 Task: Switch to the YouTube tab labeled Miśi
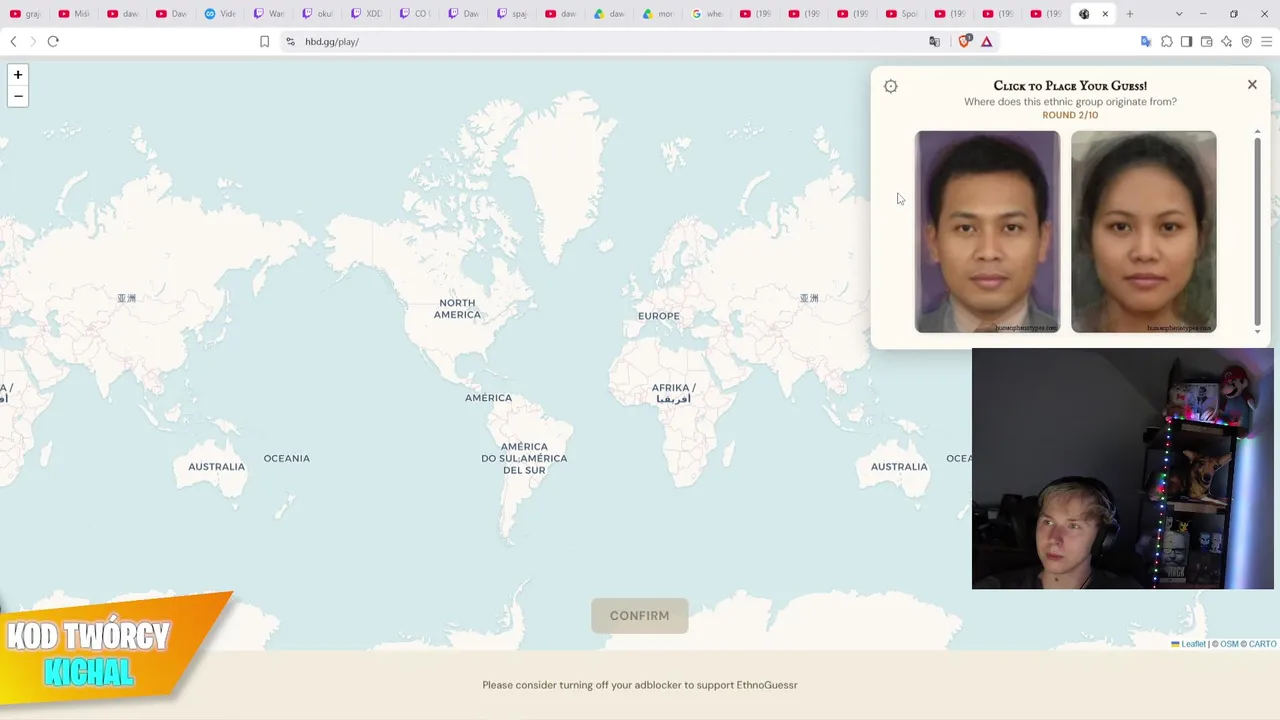click(74, 14)
